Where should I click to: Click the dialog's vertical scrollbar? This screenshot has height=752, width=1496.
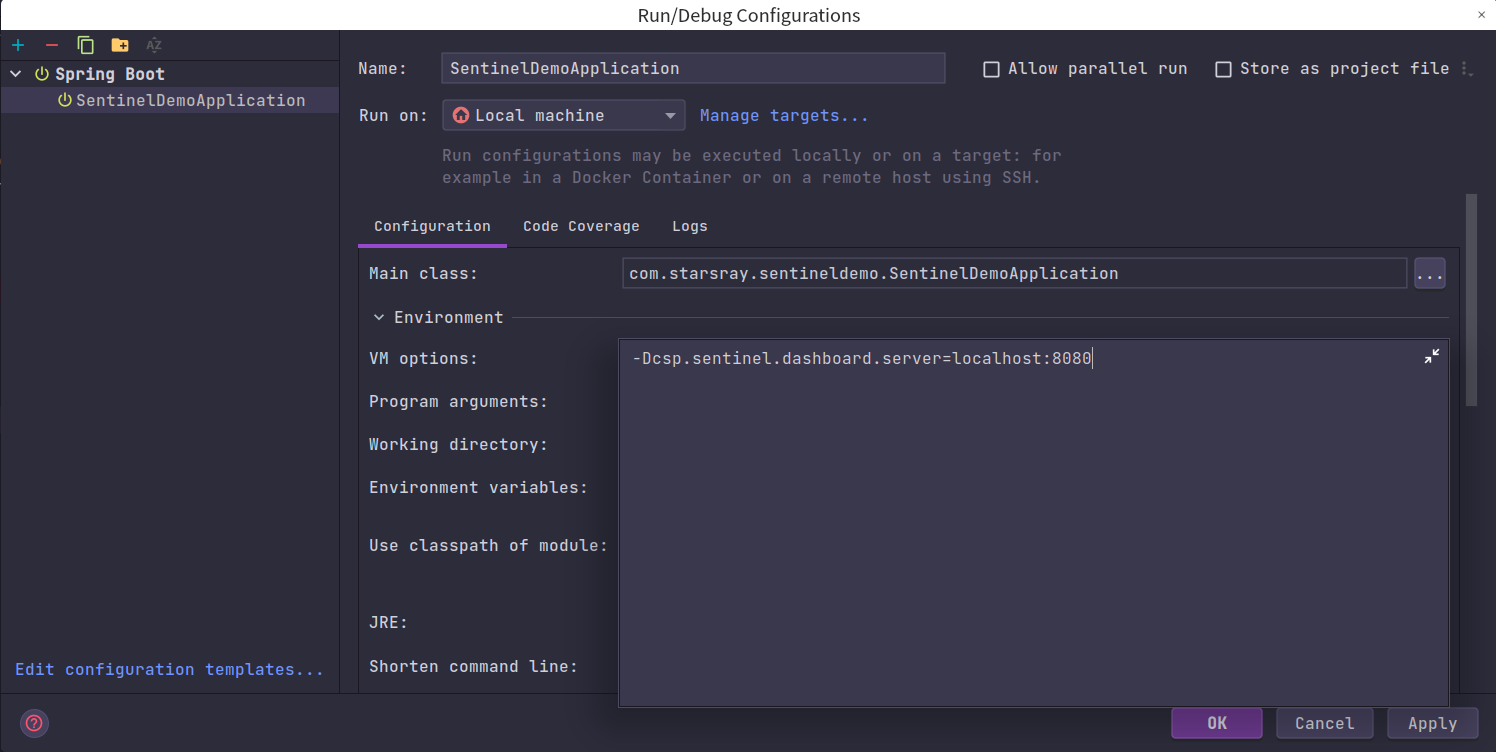(x=1471, y=300)
